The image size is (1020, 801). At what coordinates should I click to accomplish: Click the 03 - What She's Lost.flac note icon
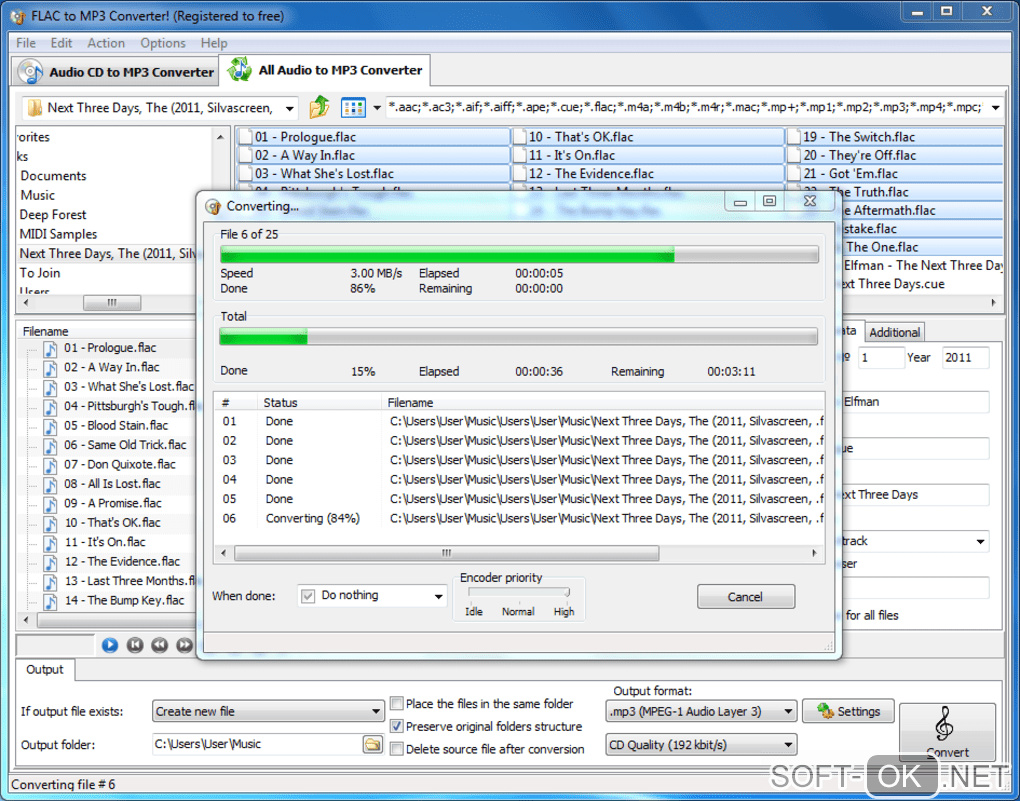click(x=50, y=388)
